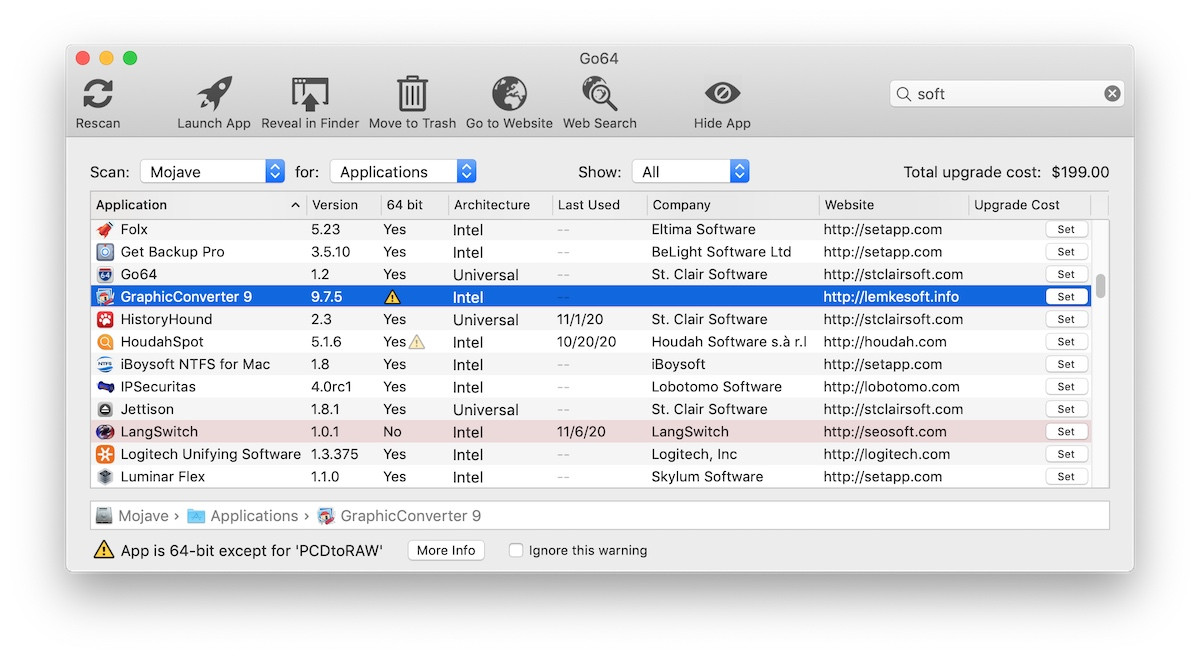
Task: Click Set button in the Jettison row
Action: 1066,409
